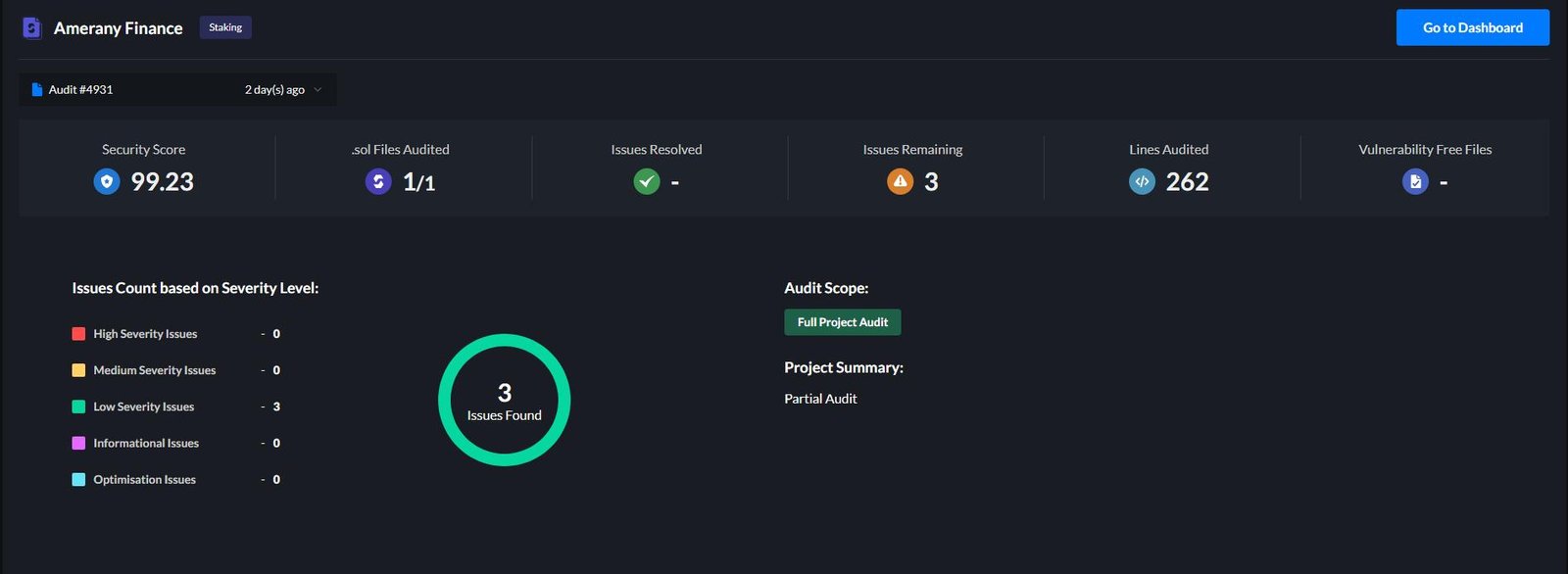Click the red High Severity color swatch

click(x=78, y=334)
